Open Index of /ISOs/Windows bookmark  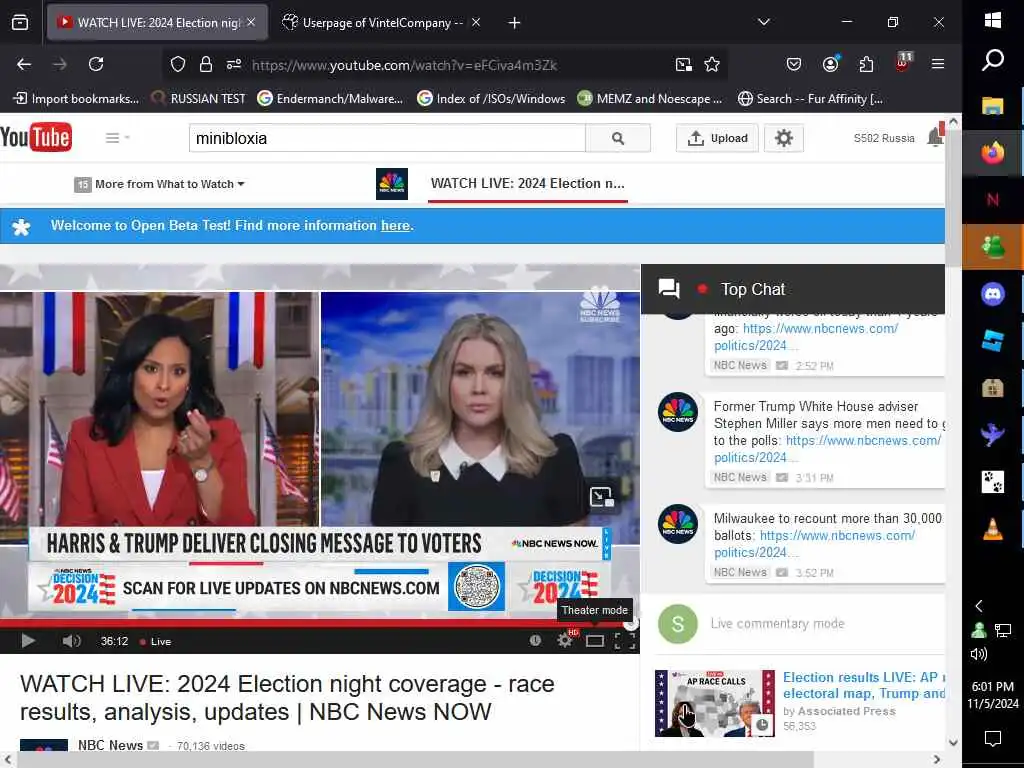(491, 99)
